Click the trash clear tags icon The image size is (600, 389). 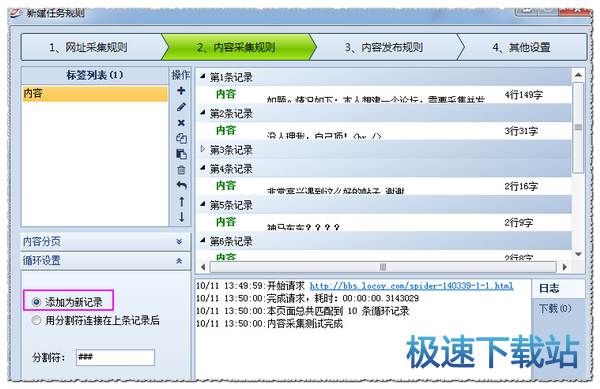pos(181,170)
